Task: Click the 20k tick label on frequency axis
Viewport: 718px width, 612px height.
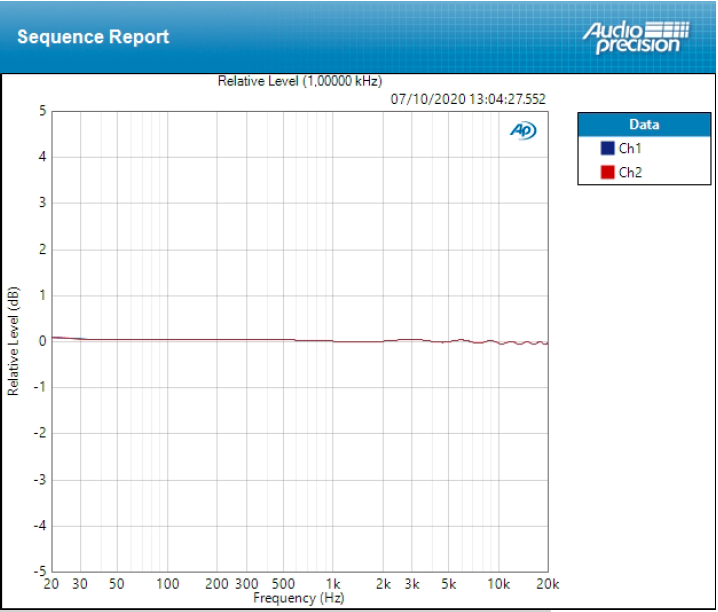Action: (x=548, y=584)
